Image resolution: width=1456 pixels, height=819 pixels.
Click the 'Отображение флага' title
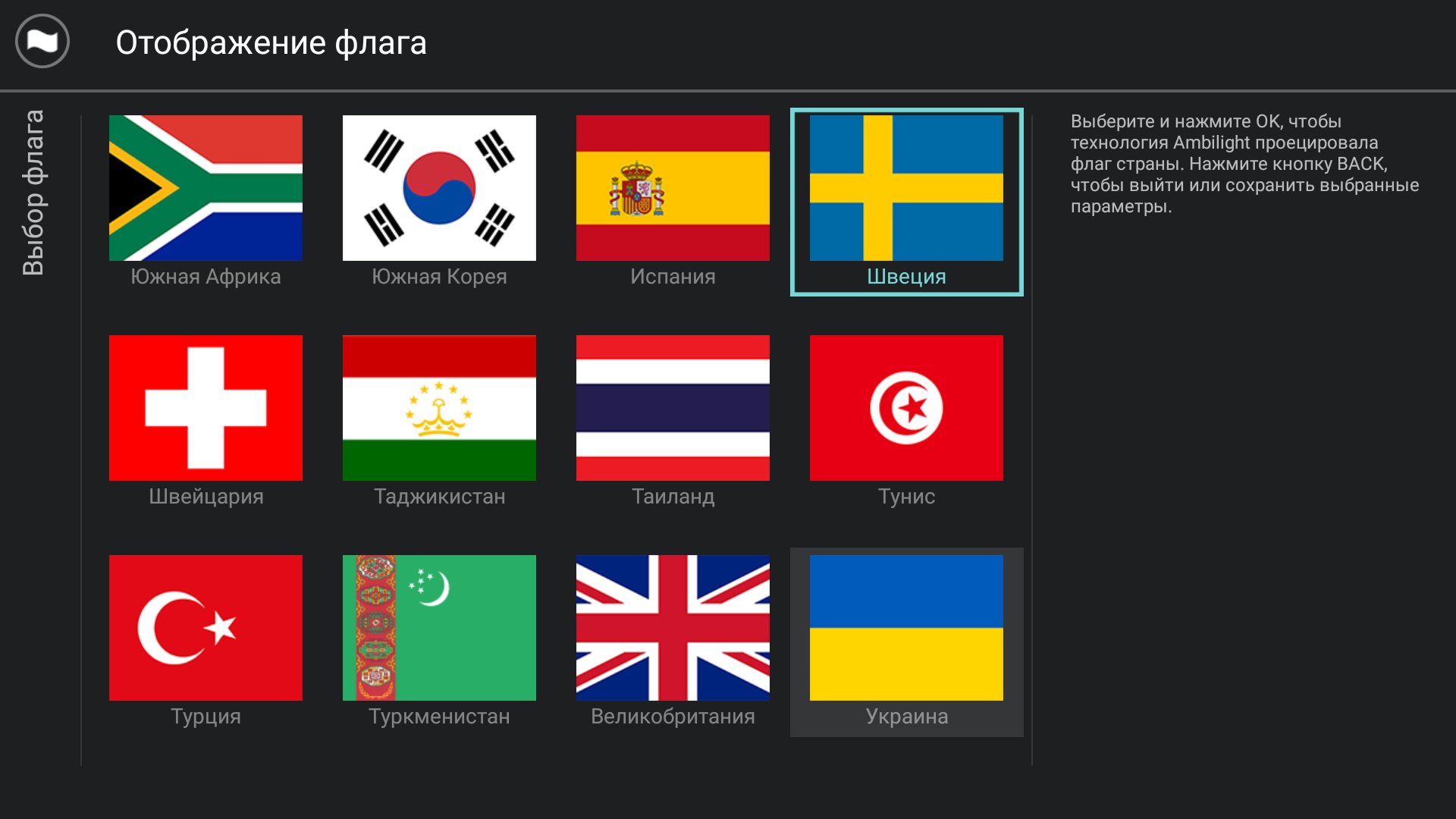tap(271, 42)
